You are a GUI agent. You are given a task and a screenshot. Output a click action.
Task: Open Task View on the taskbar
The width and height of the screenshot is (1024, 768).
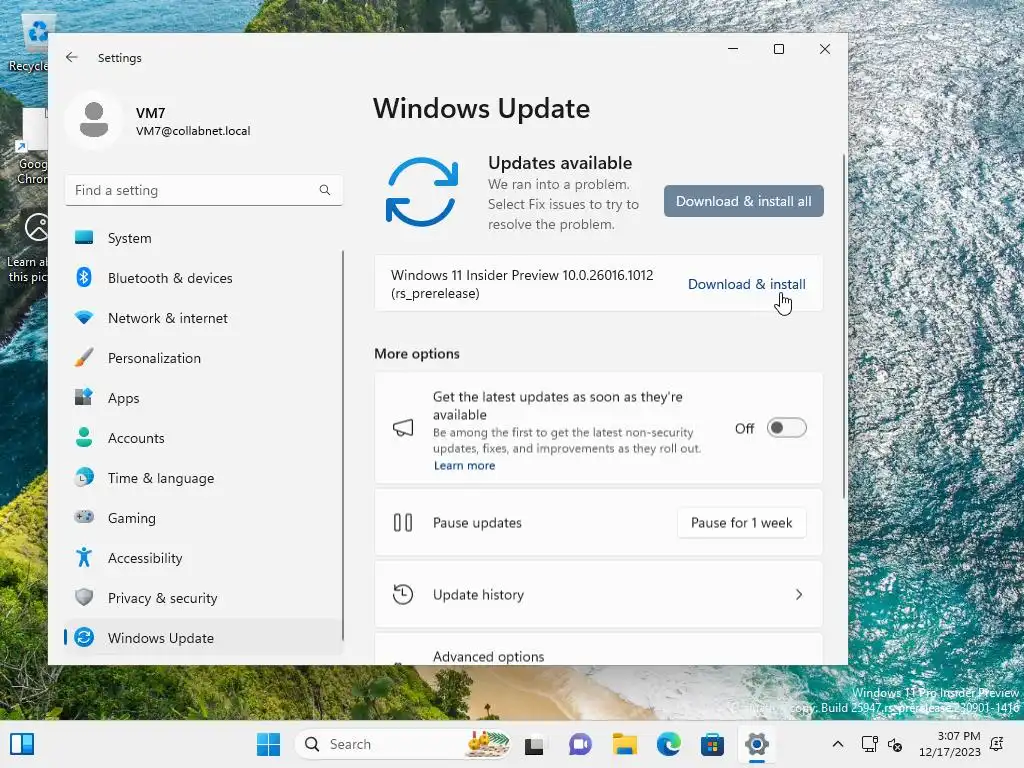(534, 744)
